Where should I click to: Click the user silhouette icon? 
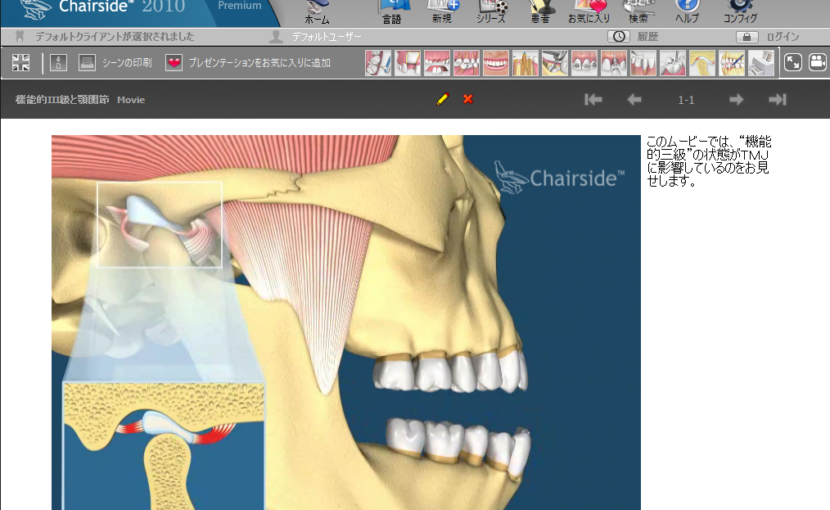click(x=276, y=37)
